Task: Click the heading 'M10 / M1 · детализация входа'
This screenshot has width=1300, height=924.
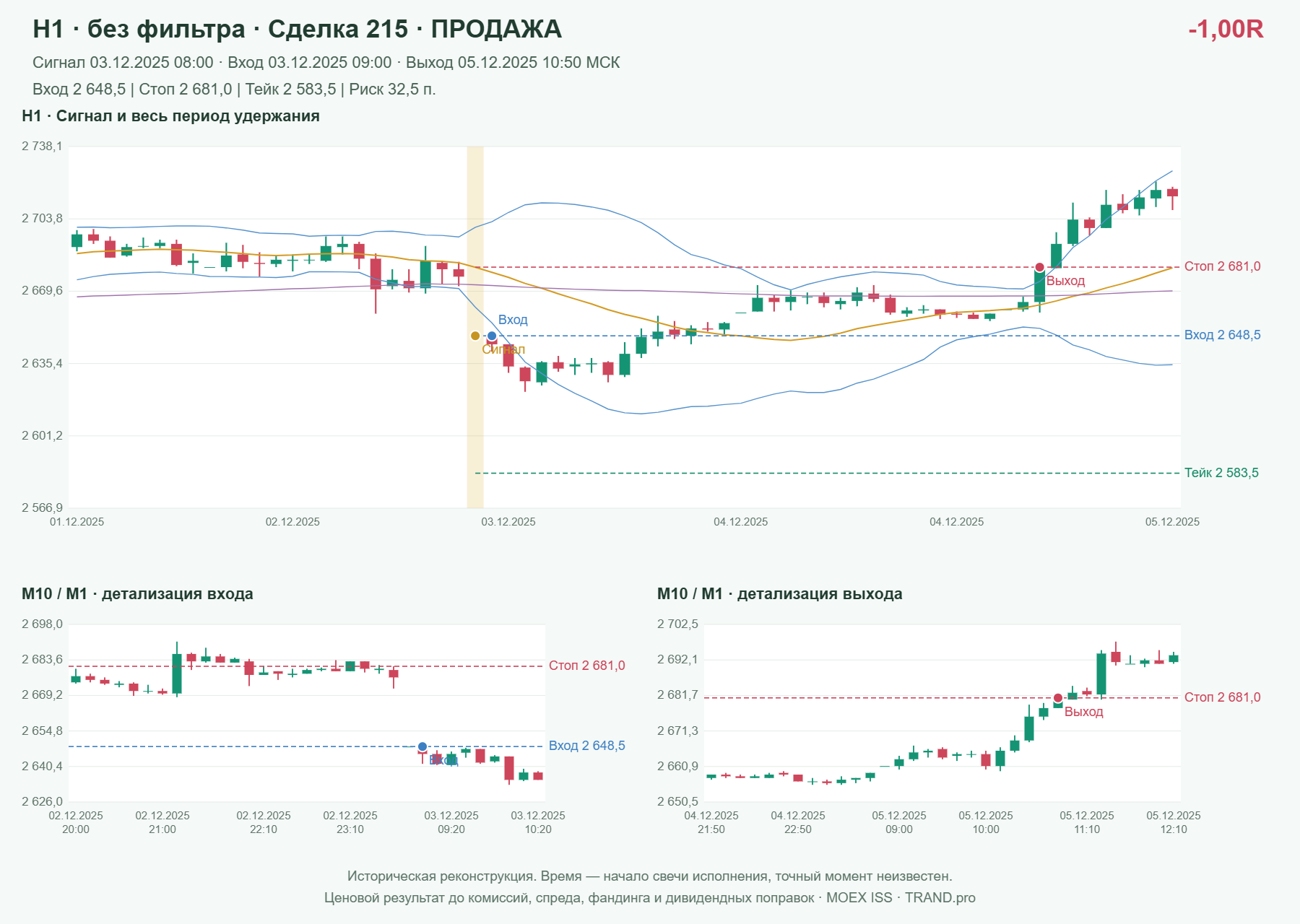Action: pyautogui.click(x=137, y=594)
